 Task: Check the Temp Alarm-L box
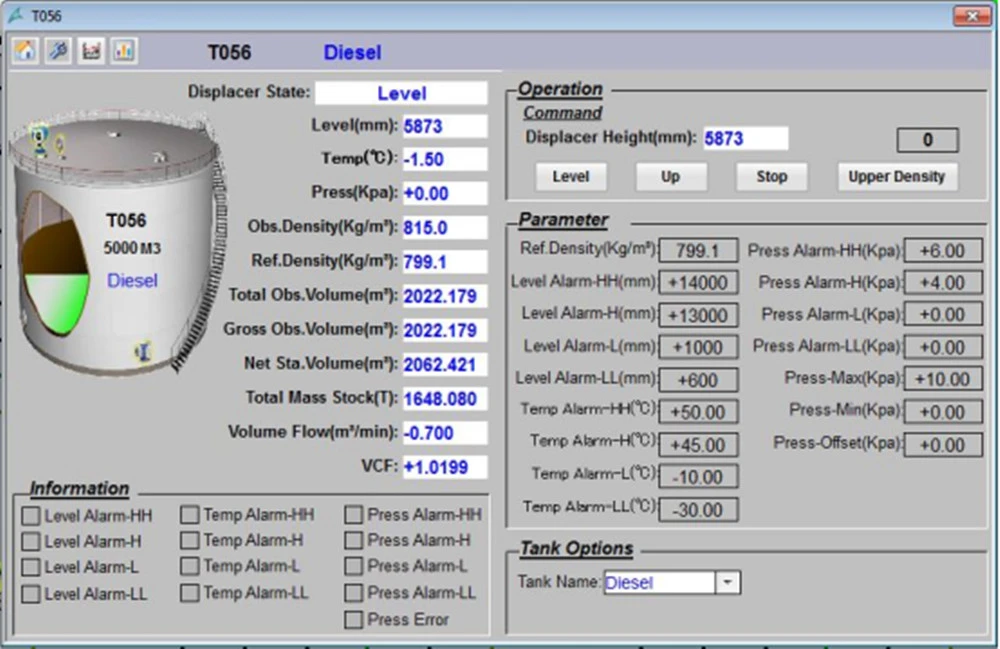tap(189, 566)
